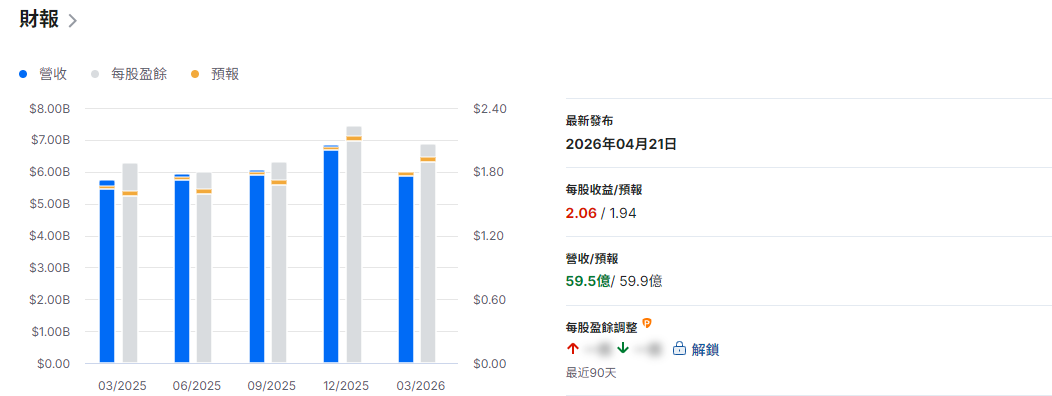This screenshot has width=1052, height=396.
Task: Select the blue revenue bar for 09/2025
Action: click(257, 266)
